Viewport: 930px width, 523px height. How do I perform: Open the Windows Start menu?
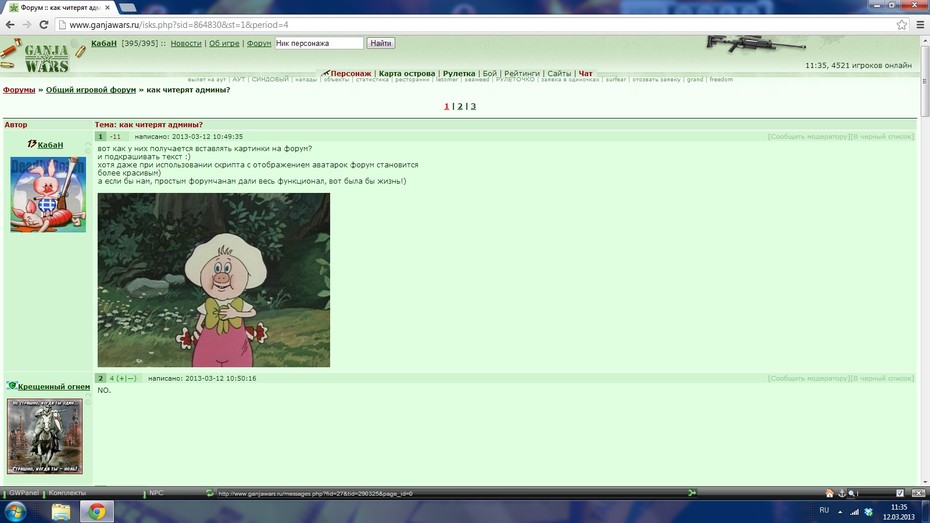[x=15, y=511]
